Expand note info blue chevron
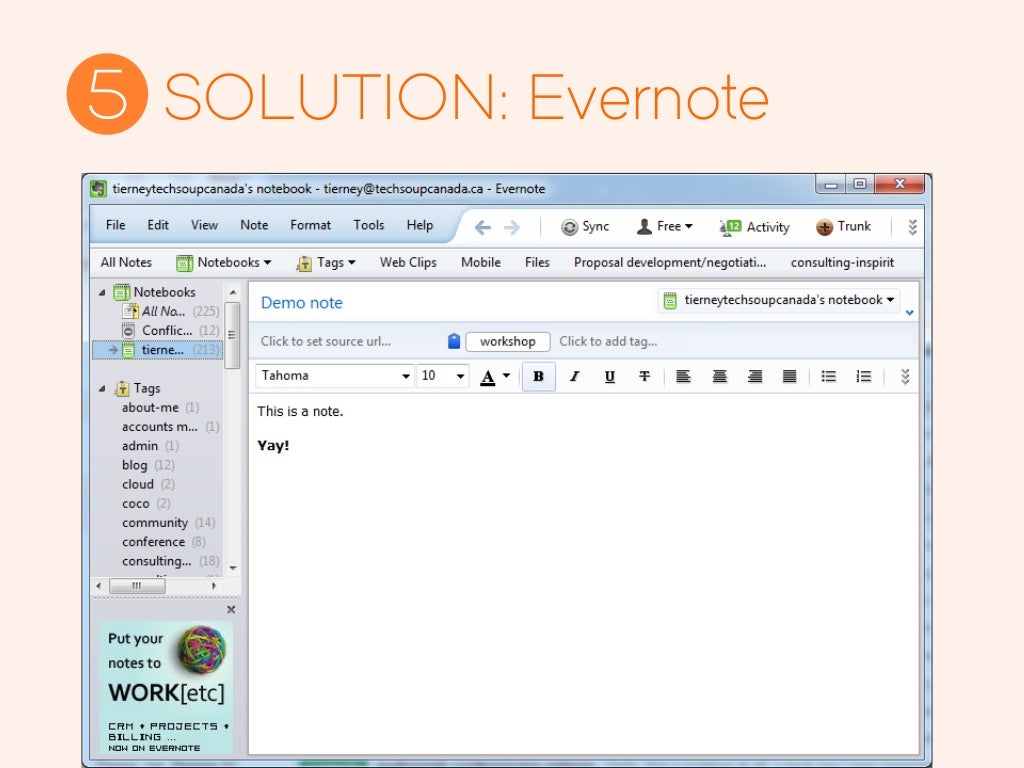The height and width of the screenshot is (768, 1024). [x=909, y=313]
